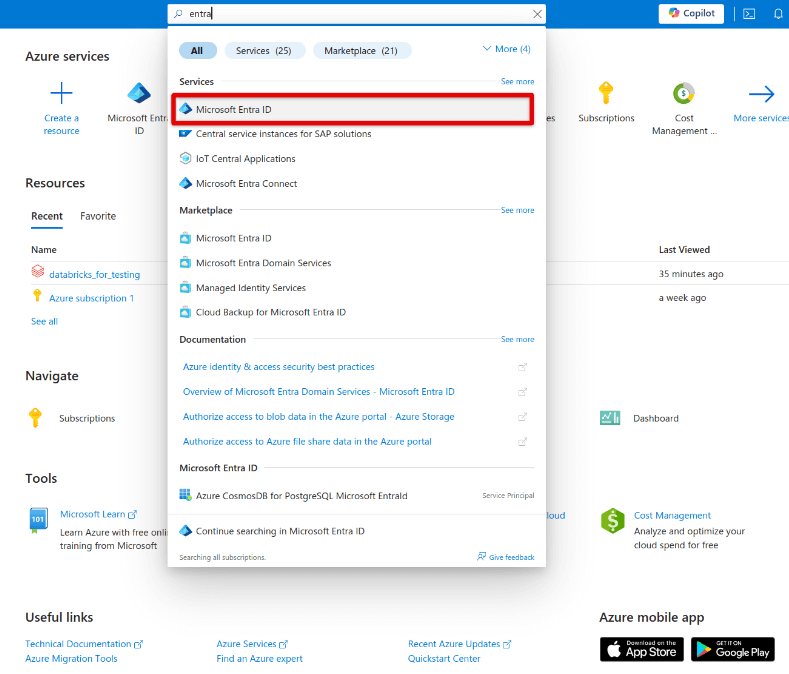
Task: Click Get it on Google Play badge
Action: pyautogui.click(x=733, y=649)
